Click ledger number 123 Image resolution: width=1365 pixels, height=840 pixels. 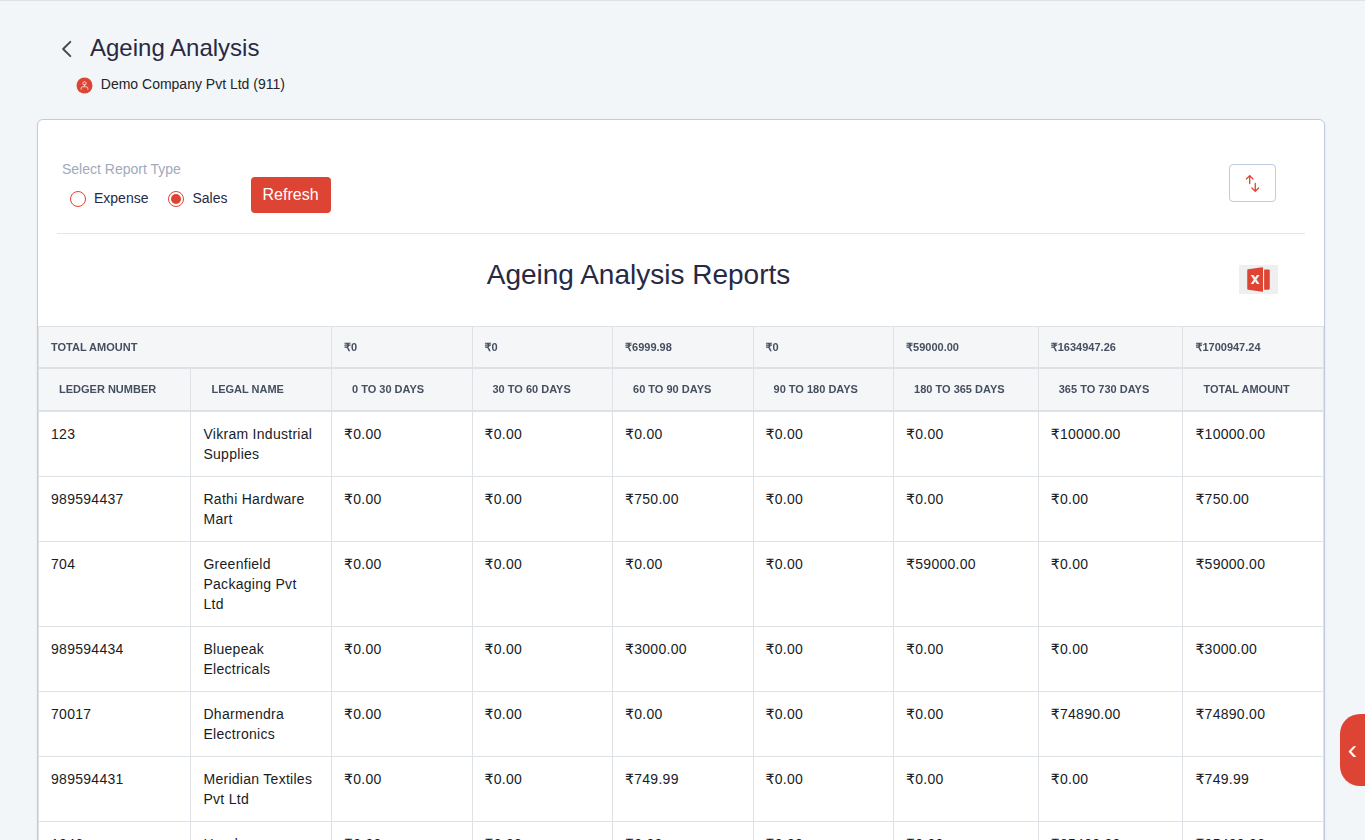point(63,434)
